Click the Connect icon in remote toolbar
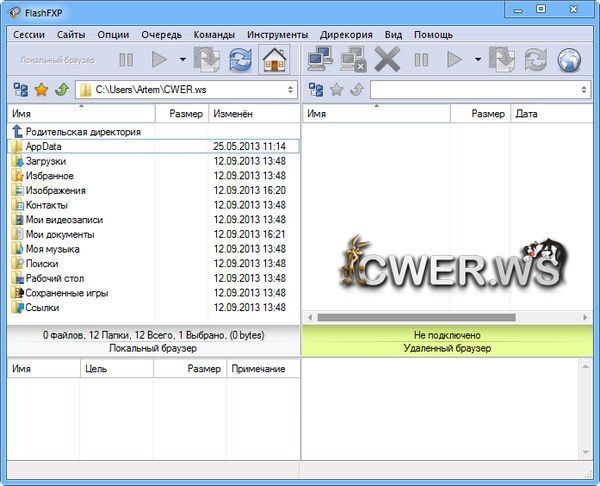 (321, 60)
